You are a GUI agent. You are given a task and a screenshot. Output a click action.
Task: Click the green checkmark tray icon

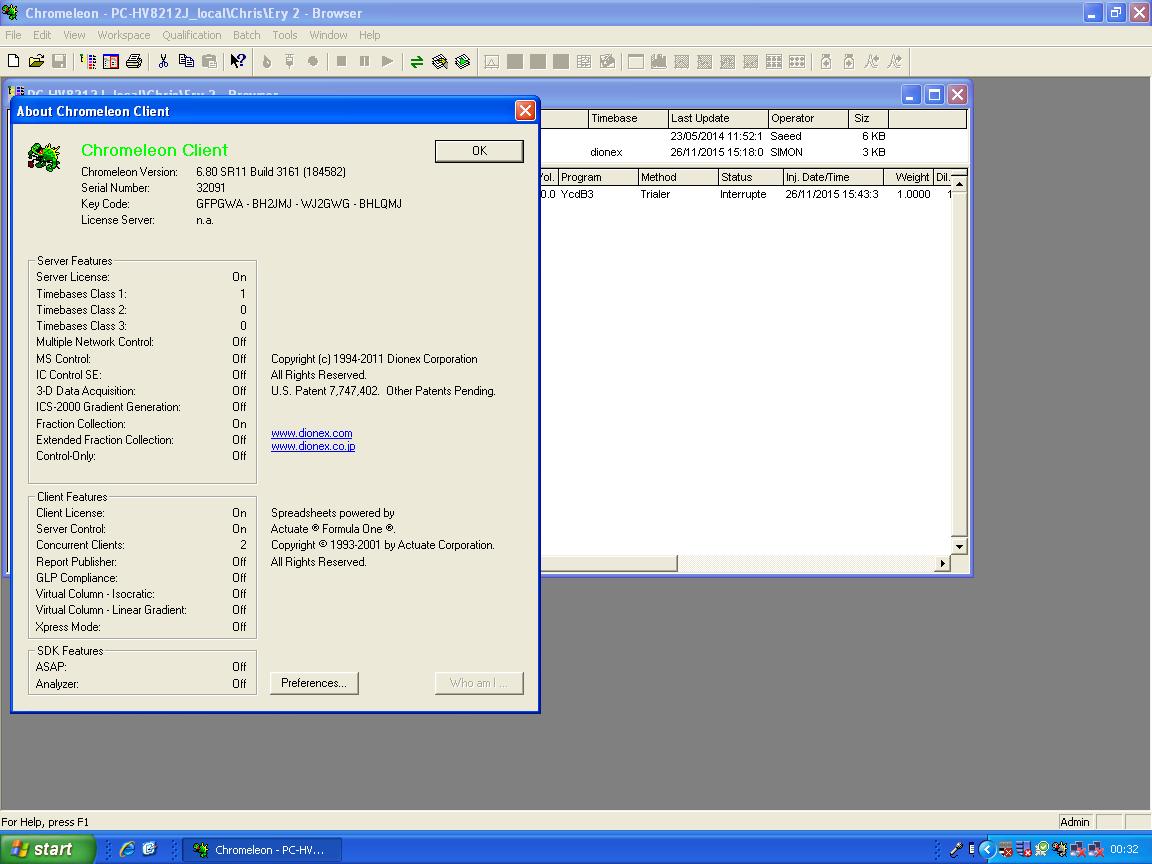click(1042, 850)
